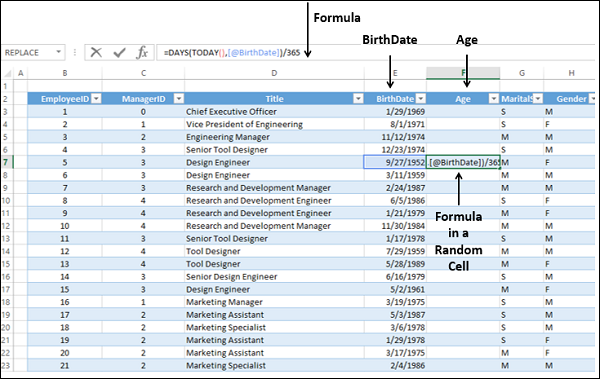The width and height of the screenshot is (600, 379).
Task: Select the Chief Executive Officer cell
Action: click(x=274, y=112)
